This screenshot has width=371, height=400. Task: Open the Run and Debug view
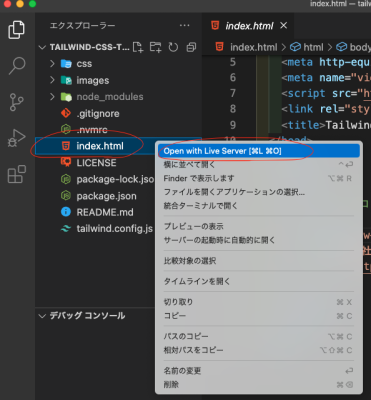click(16, 138)
